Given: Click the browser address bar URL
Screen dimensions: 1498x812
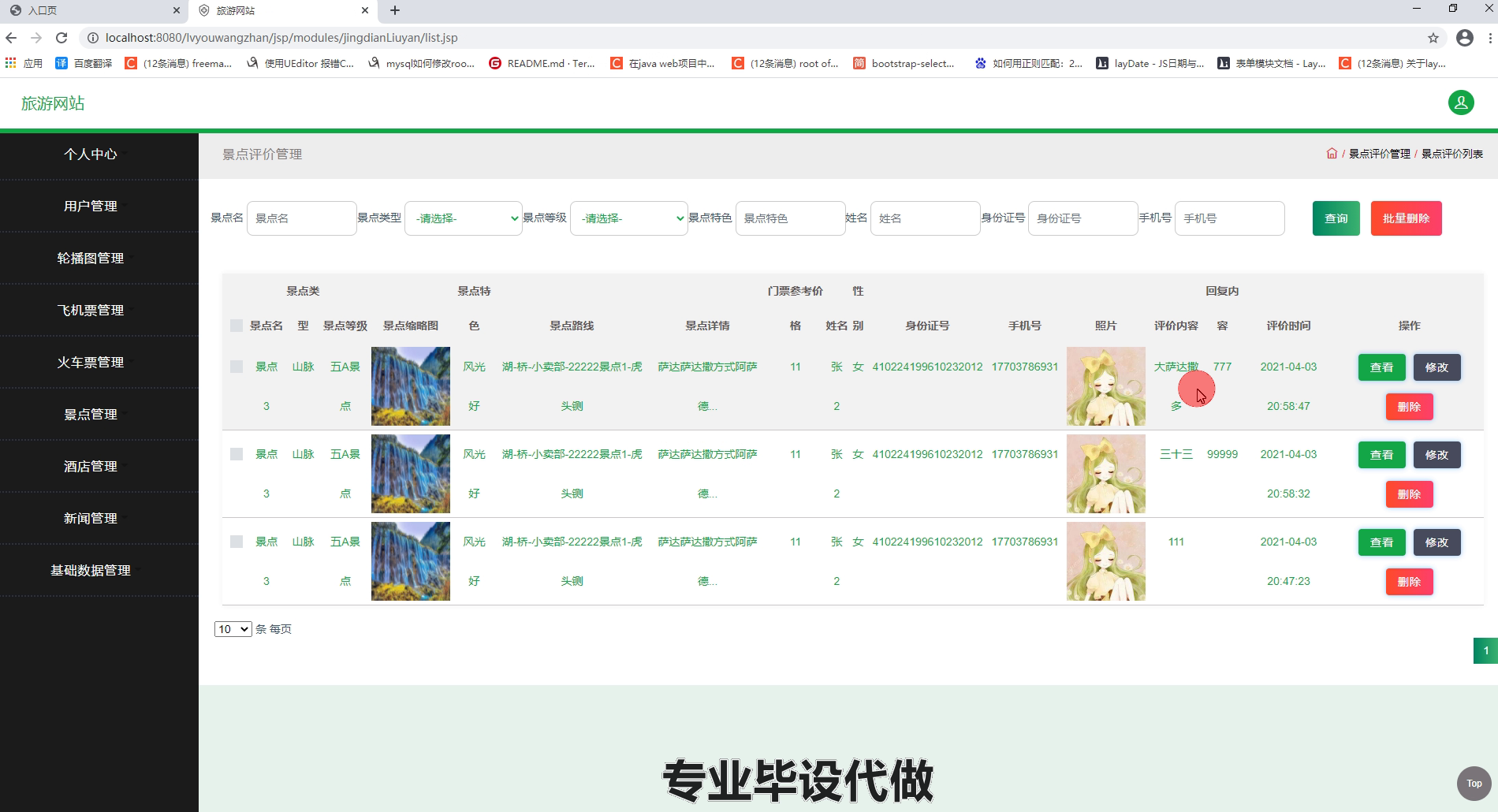Looking at the screenshot, I should coord(281,38).
